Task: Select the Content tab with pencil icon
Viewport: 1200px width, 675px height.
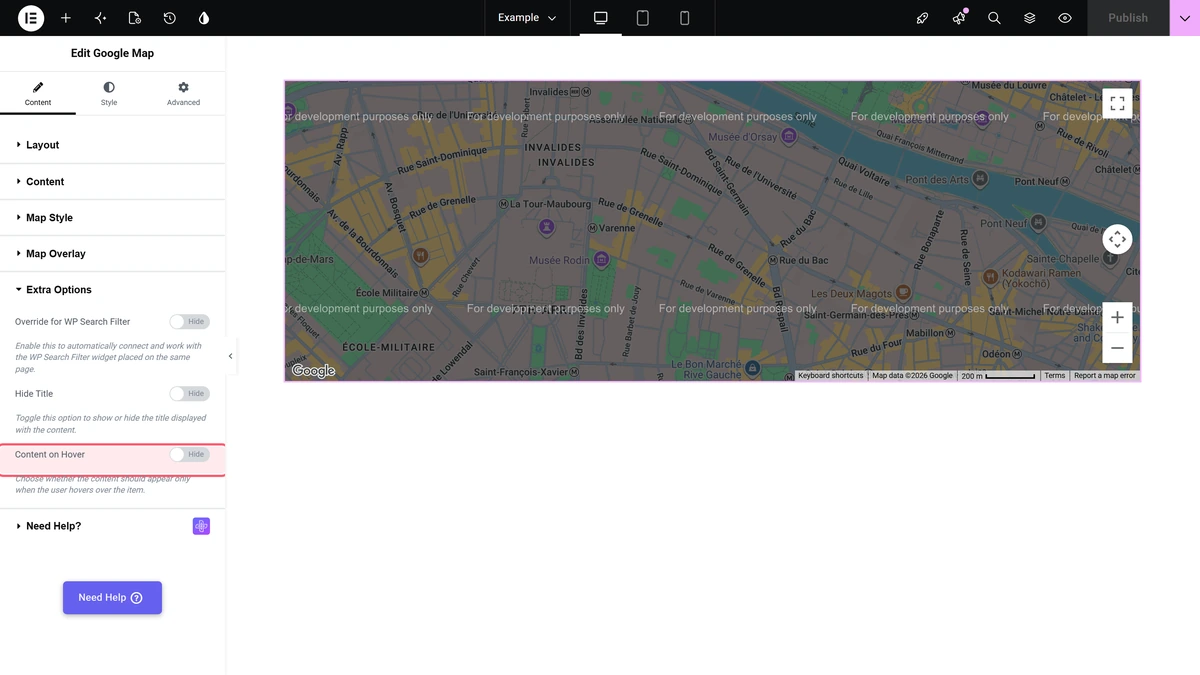Action: [38, 94]
